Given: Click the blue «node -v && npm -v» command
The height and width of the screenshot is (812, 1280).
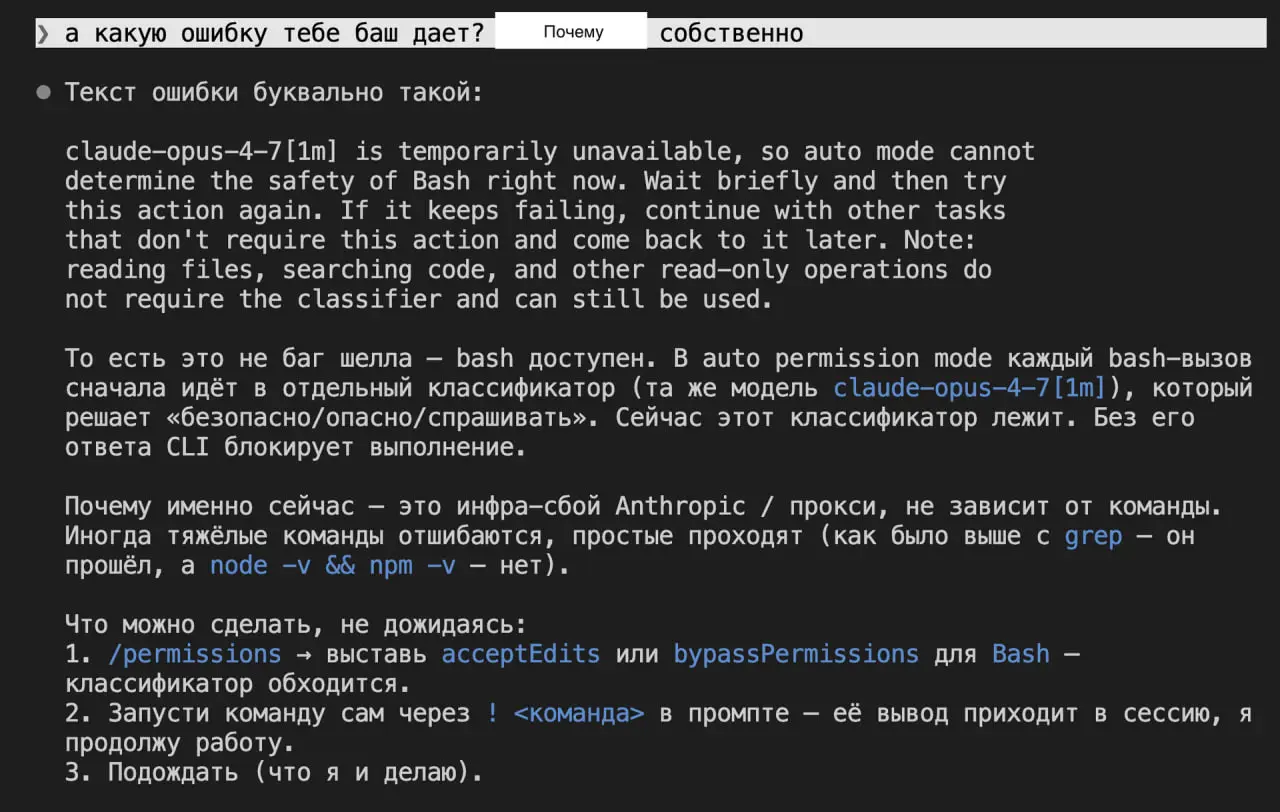Looking at the screenshot, I should 333,565.
